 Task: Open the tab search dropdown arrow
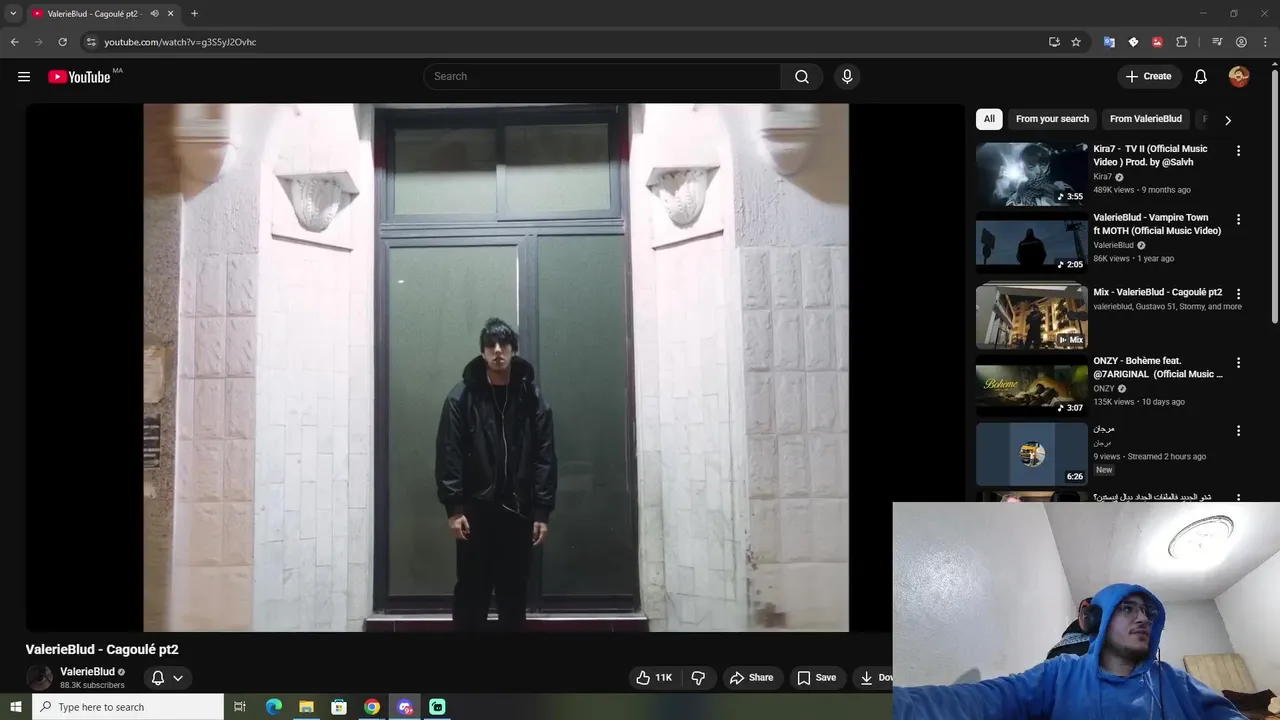[x=13, y=14]
